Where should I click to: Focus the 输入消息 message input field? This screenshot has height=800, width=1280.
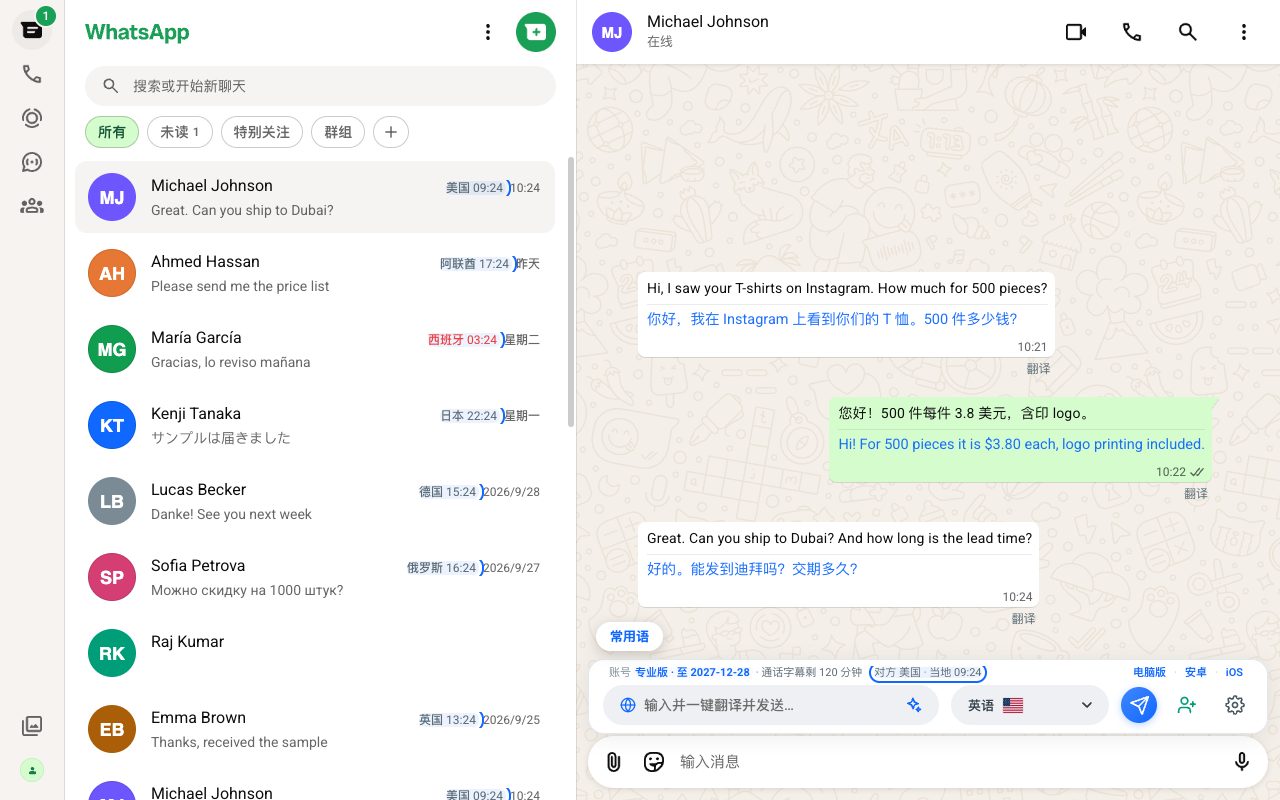[947, 762]
